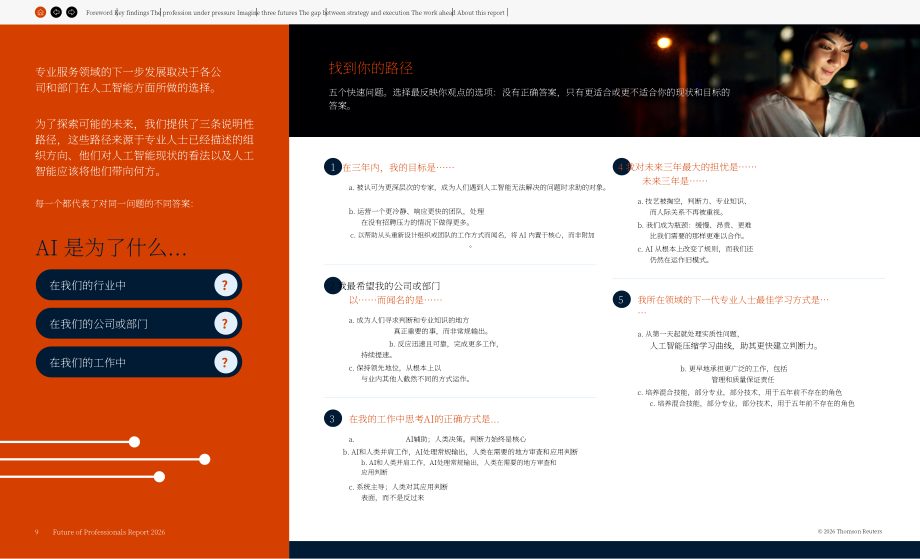Screen dimensions: 920x559
Task: Click the back arrow navigation icon
Action: click(56, 12)
